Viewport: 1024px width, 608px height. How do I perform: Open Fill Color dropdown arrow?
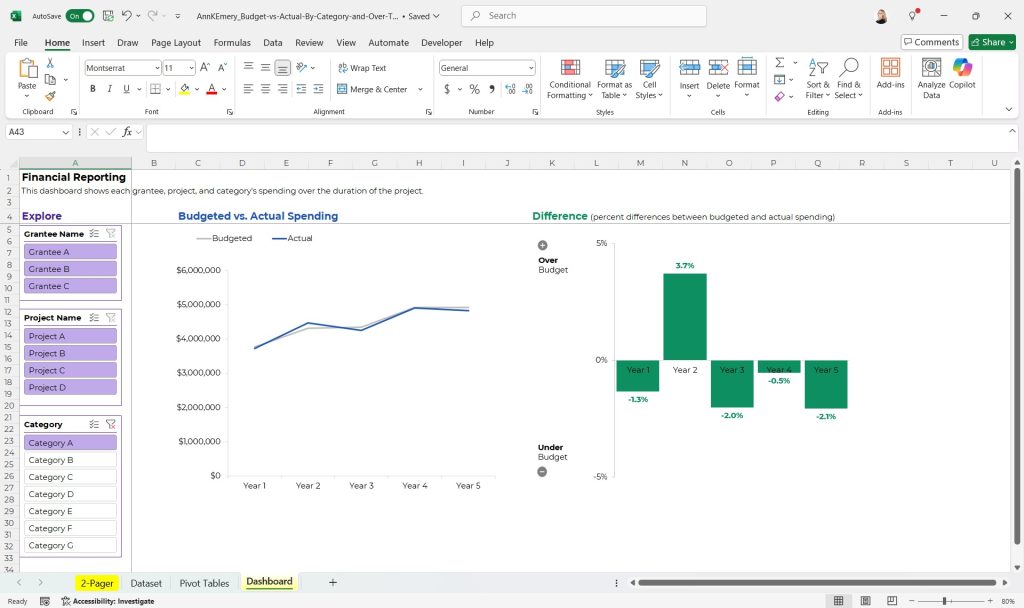point(197,89)
